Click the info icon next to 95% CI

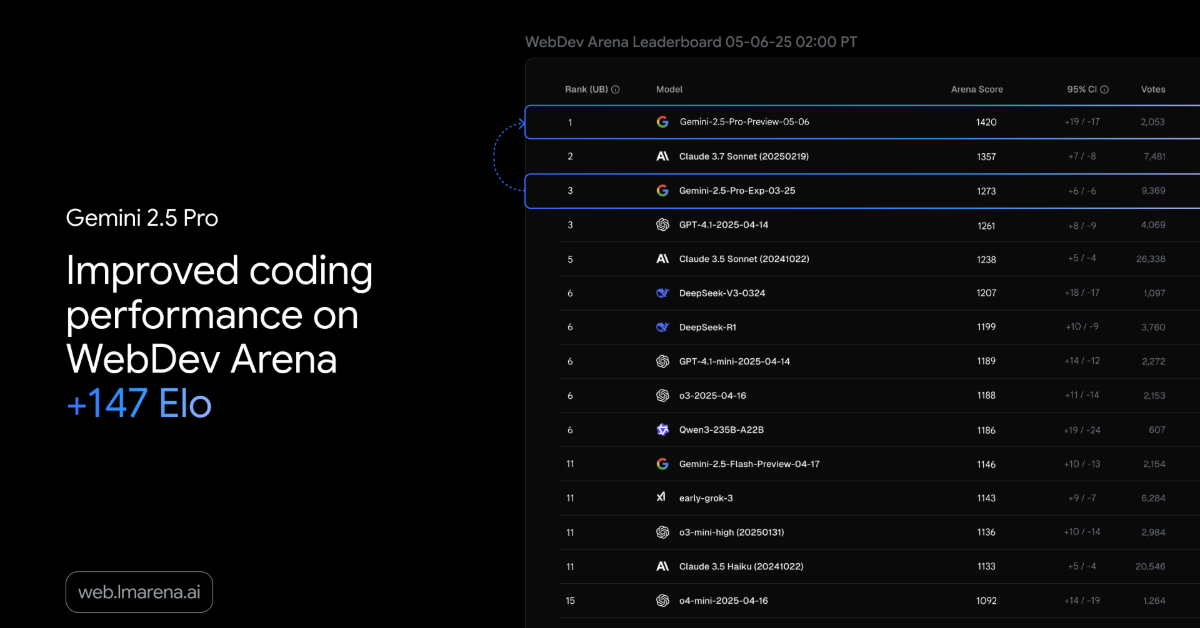(1105, 90)
